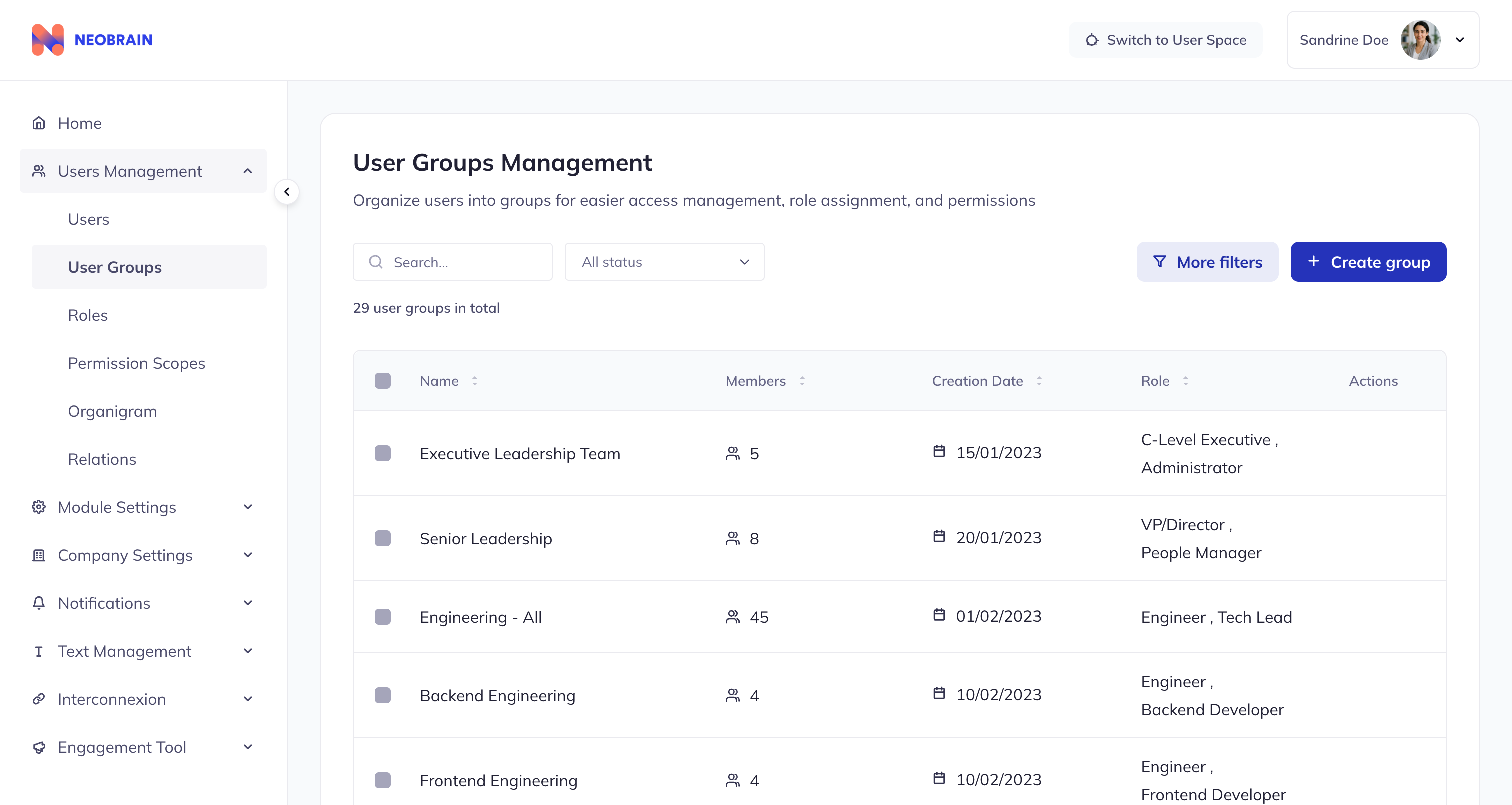Check the Senior Leadership row checkbox
Viewport: 1512px width, 805px height.
click(x=383, y=538)
